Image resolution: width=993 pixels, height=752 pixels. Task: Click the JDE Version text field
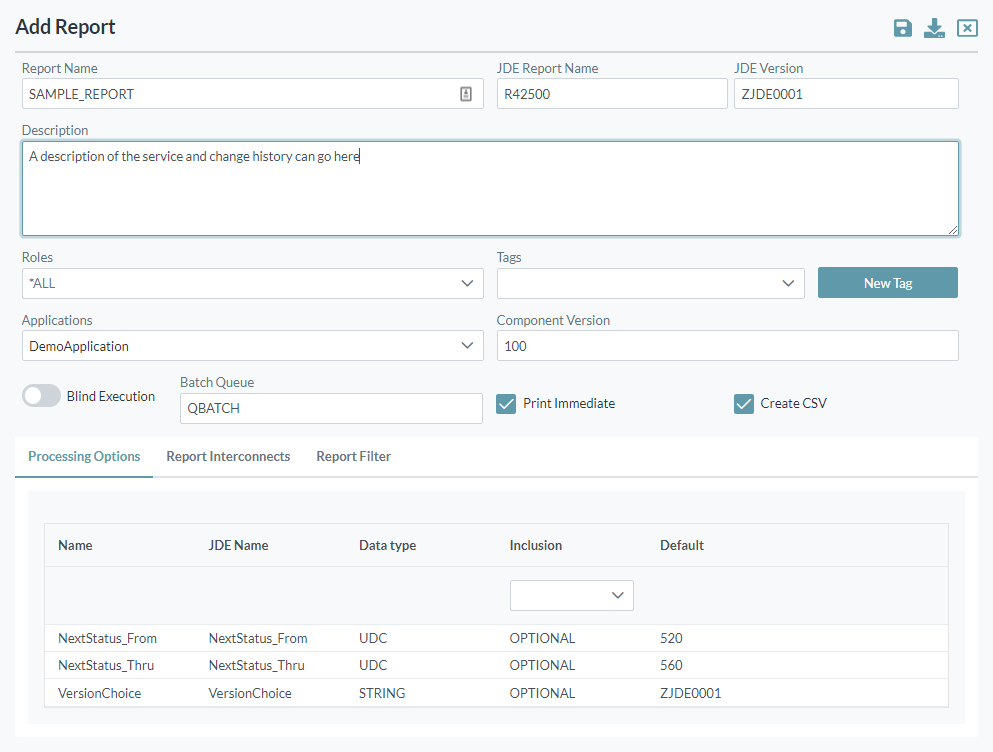point(846,94)
